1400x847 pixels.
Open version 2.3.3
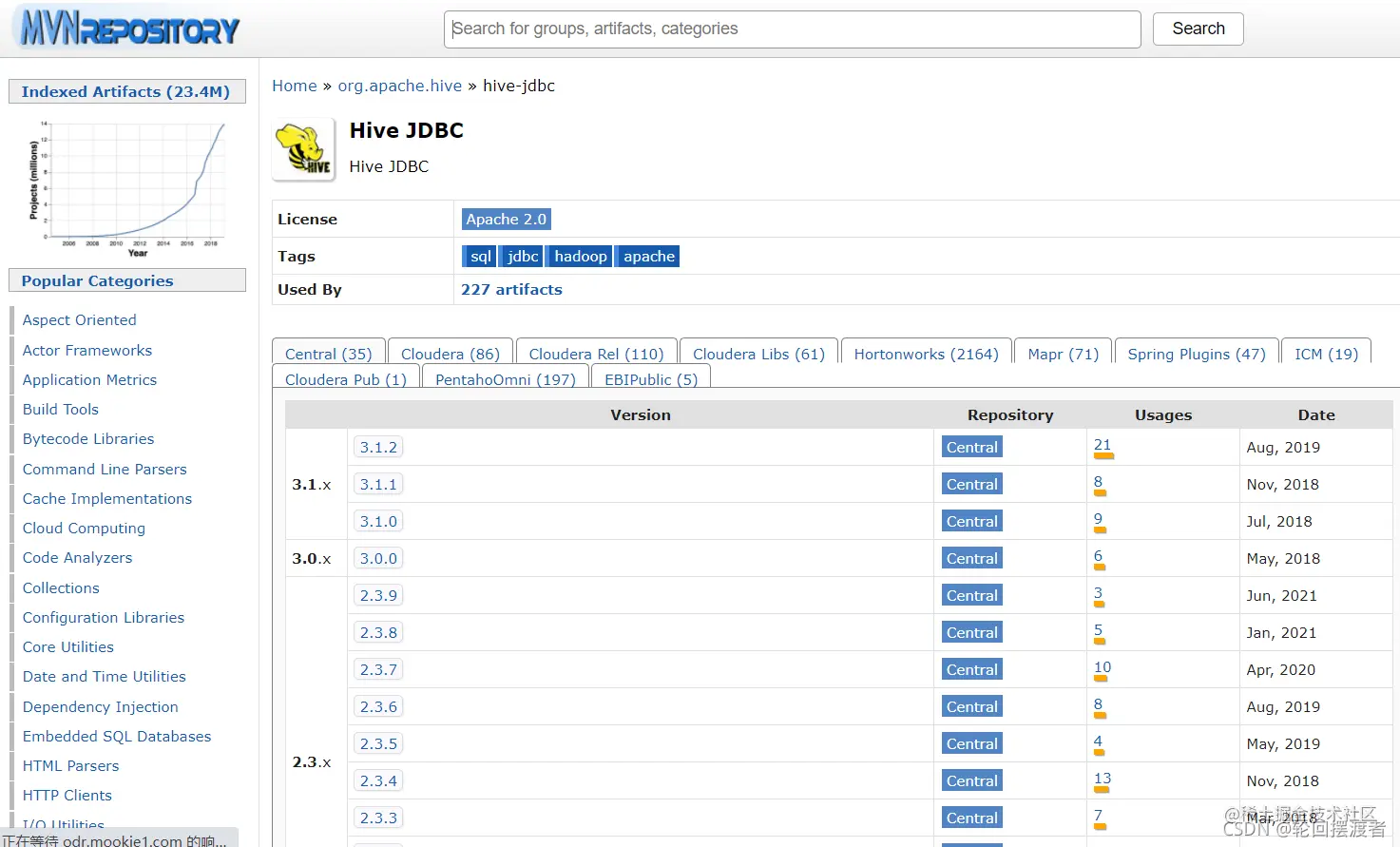pyautogui.click(x=378, y=818)
